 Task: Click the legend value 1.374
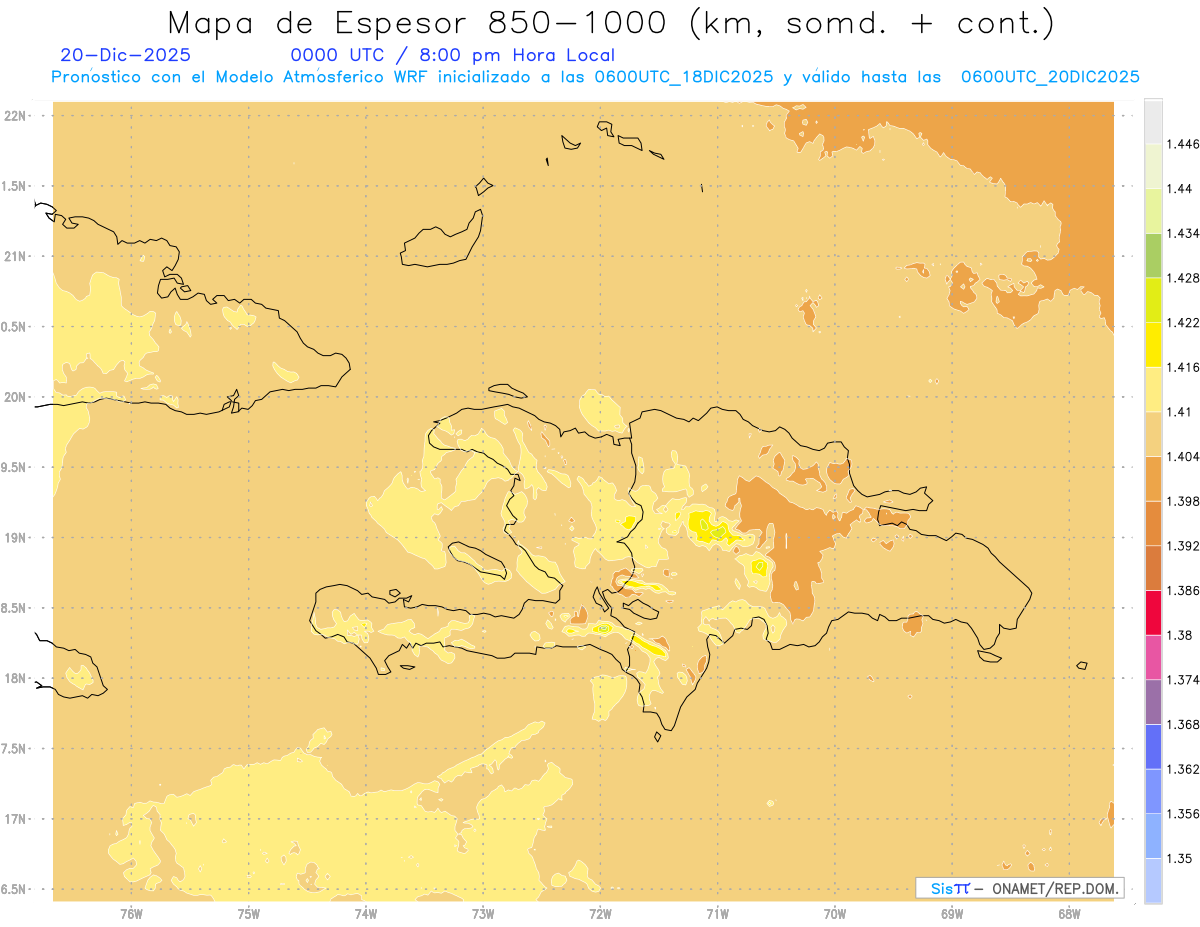coord(1183,680)
